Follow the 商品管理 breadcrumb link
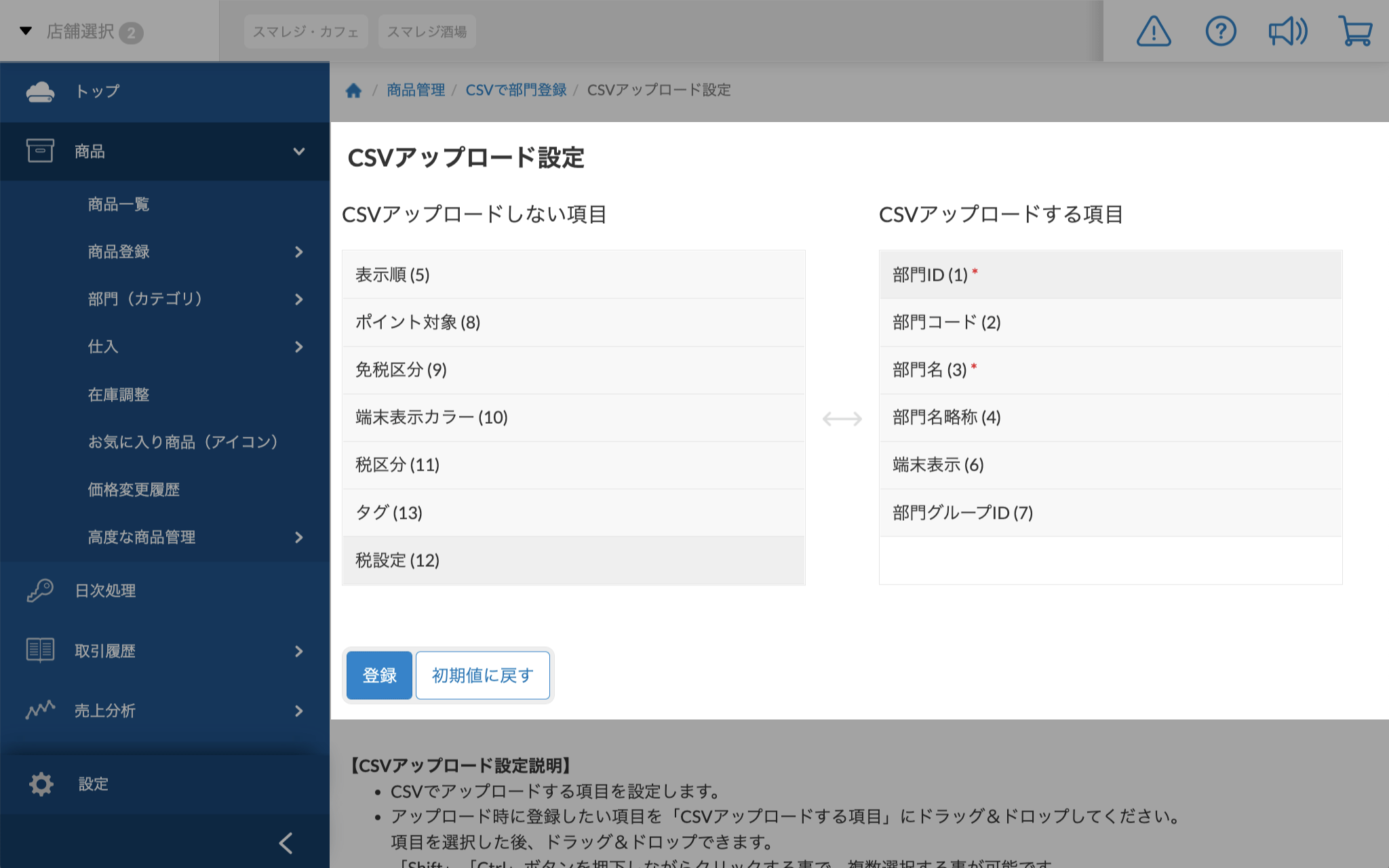 tap(416, 90)
